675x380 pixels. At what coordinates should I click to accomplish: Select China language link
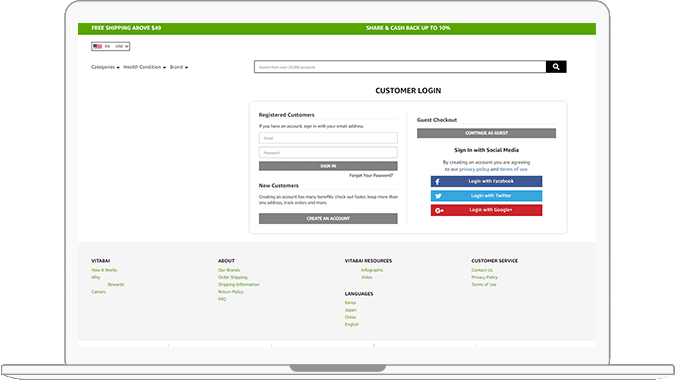tap(350, 317)
